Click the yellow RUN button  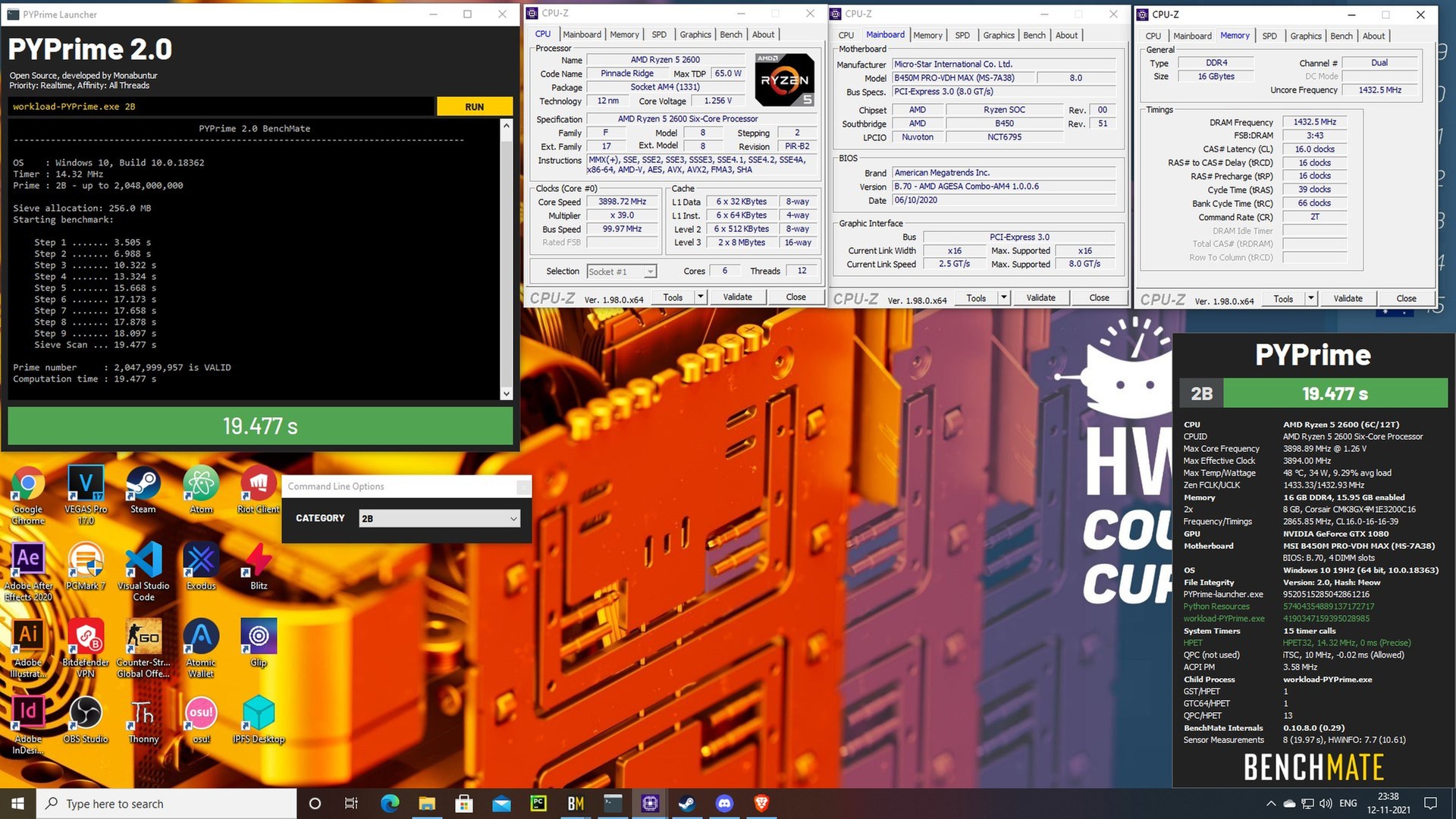475,107
